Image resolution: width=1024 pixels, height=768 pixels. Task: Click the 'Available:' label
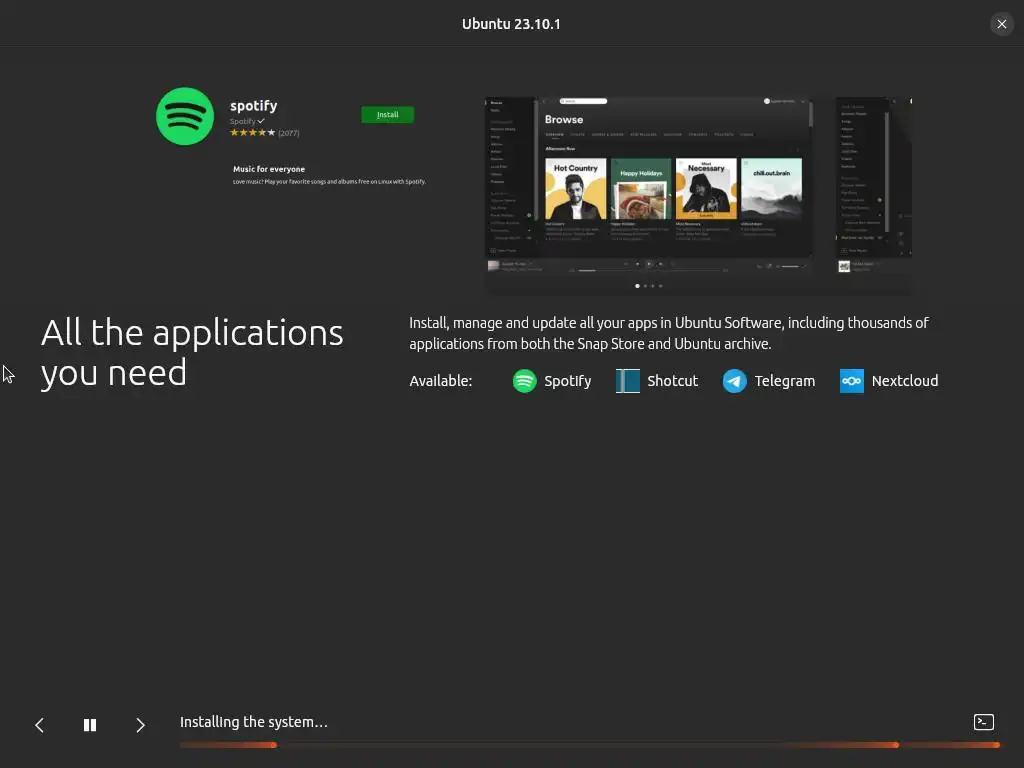(x=441, y=381)
